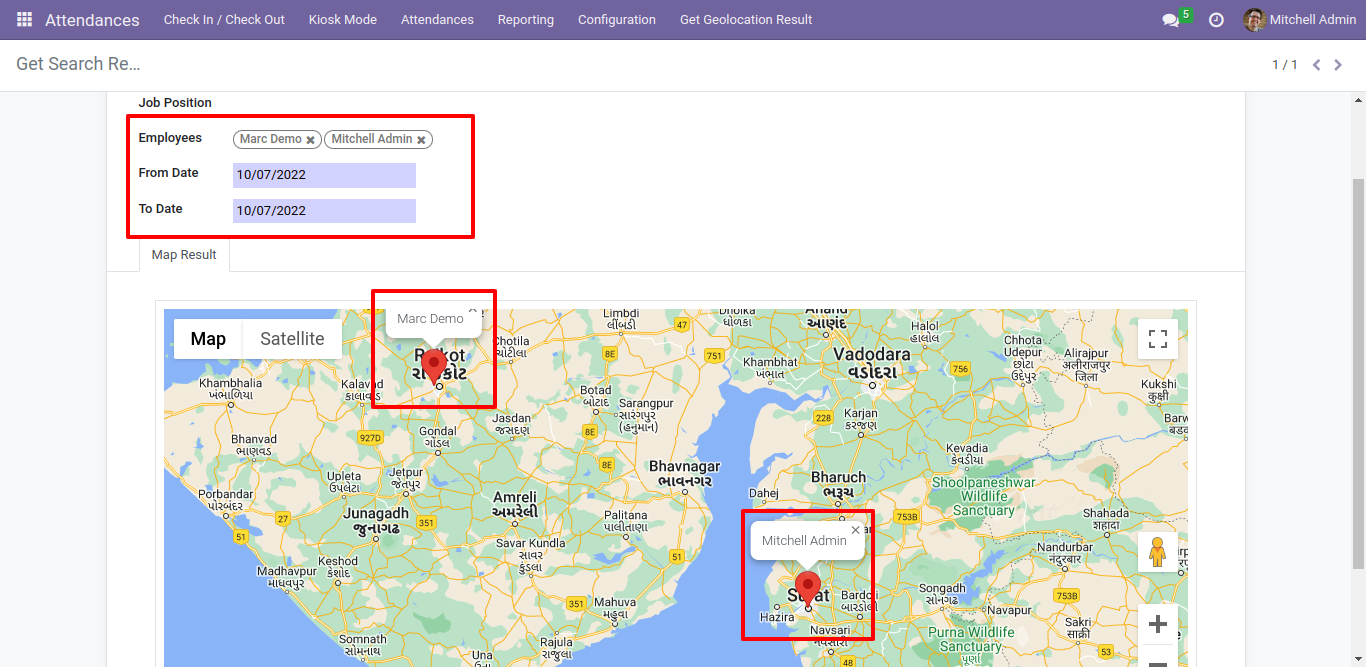The width and height of the screenshot is (1366, 667).
Task: Expand the Configuration menu
Action: point(617,20)
